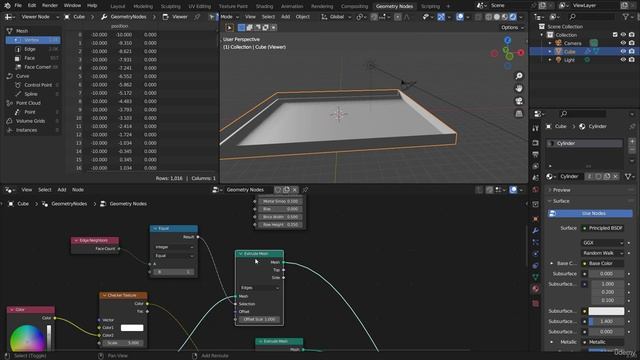Hide Cube in the outliner
The image size is (640, 360).
[623, 51]
